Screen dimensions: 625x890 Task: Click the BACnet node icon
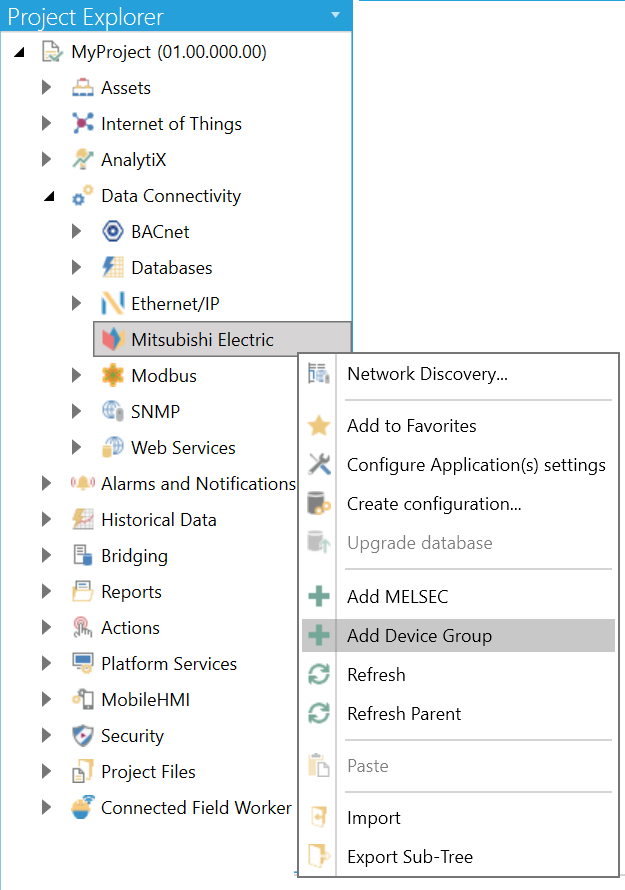point(113,232)
